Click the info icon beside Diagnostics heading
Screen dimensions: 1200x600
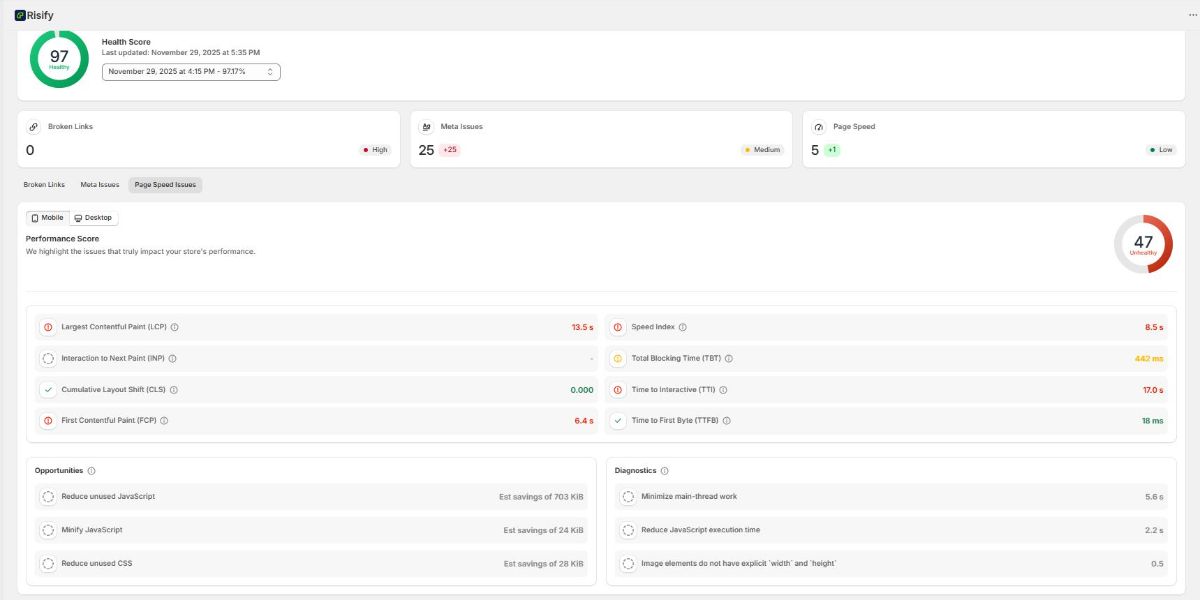[664, 471]
